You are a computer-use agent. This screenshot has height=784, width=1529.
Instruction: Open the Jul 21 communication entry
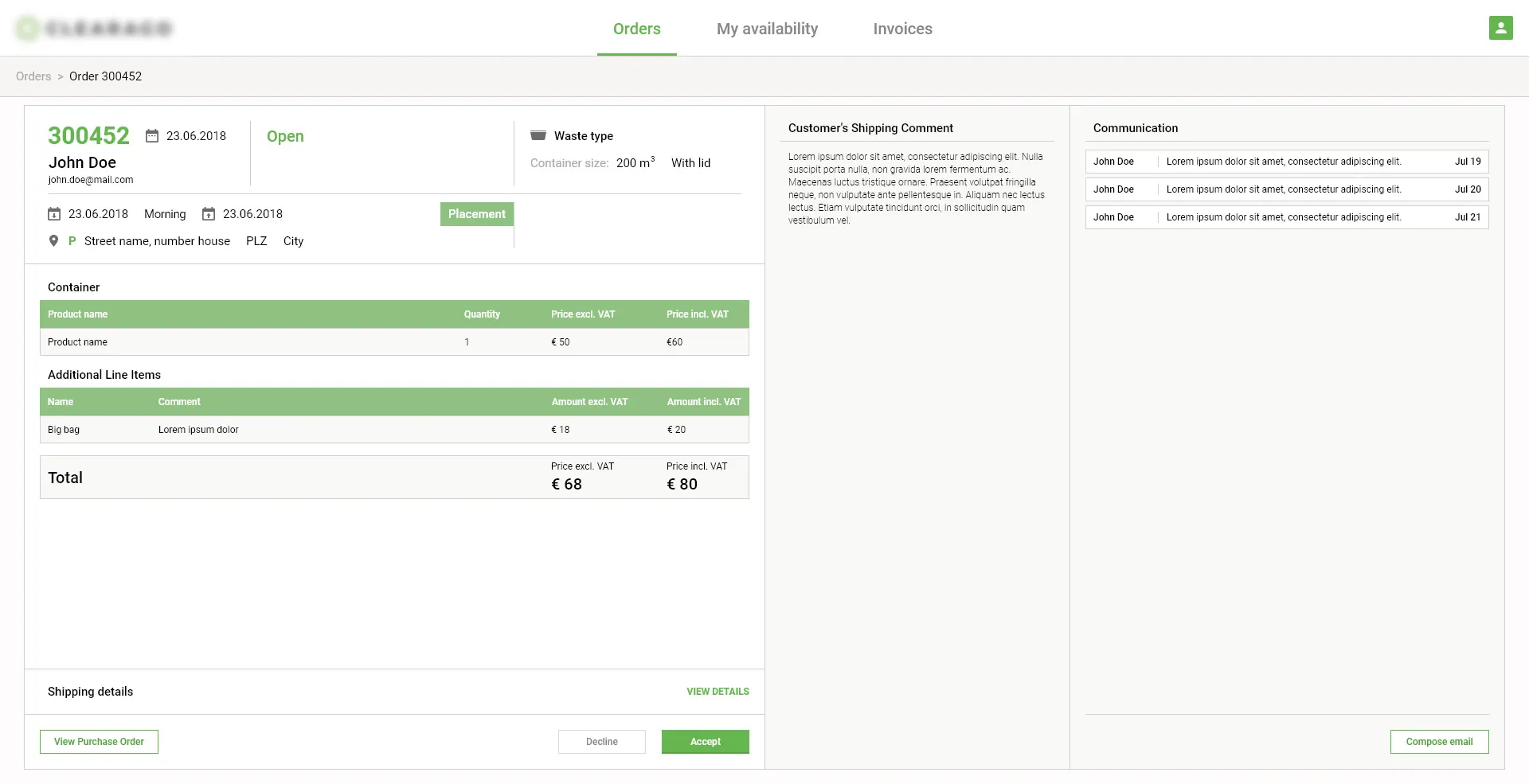click(1286, 217)
